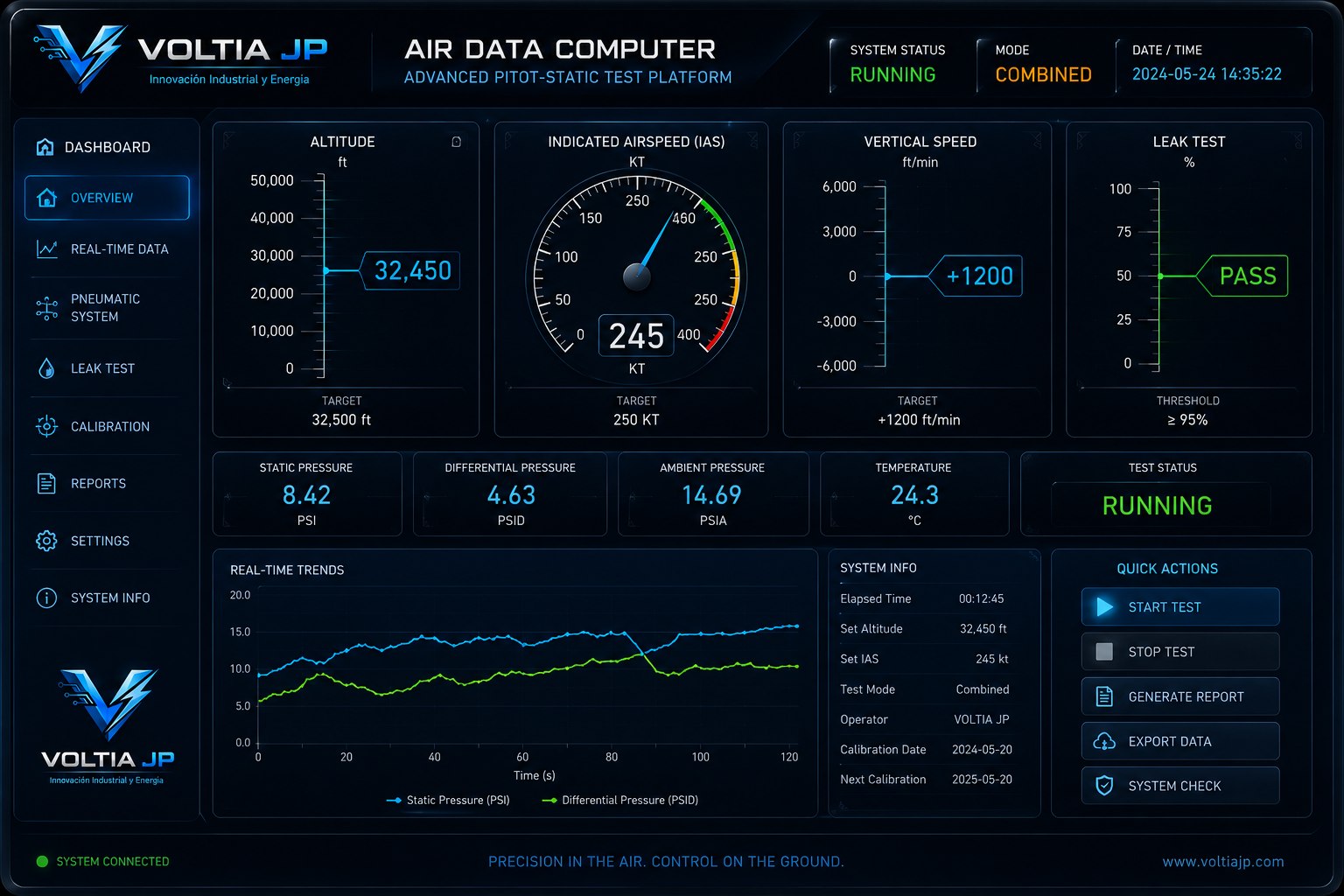
Task: Click the Differential Pressure 4.63 value
Action: [x=511, y=495]
